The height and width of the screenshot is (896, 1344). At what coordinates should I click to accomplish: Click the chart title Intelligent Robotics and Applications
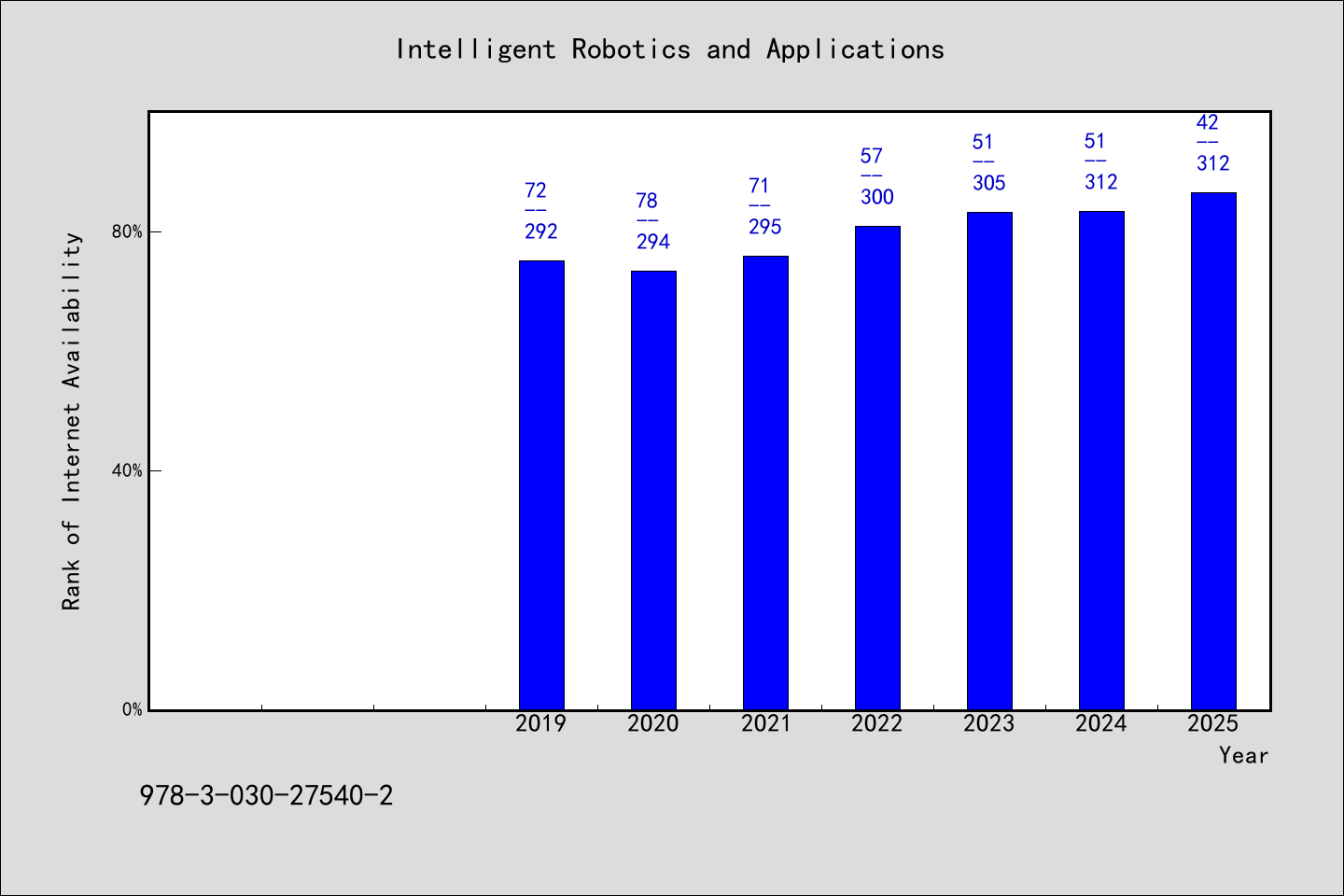670,49
